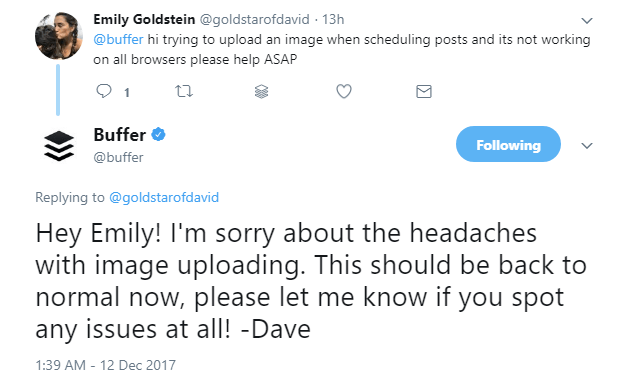Click the Buffer logo avatar

[59, 146]
